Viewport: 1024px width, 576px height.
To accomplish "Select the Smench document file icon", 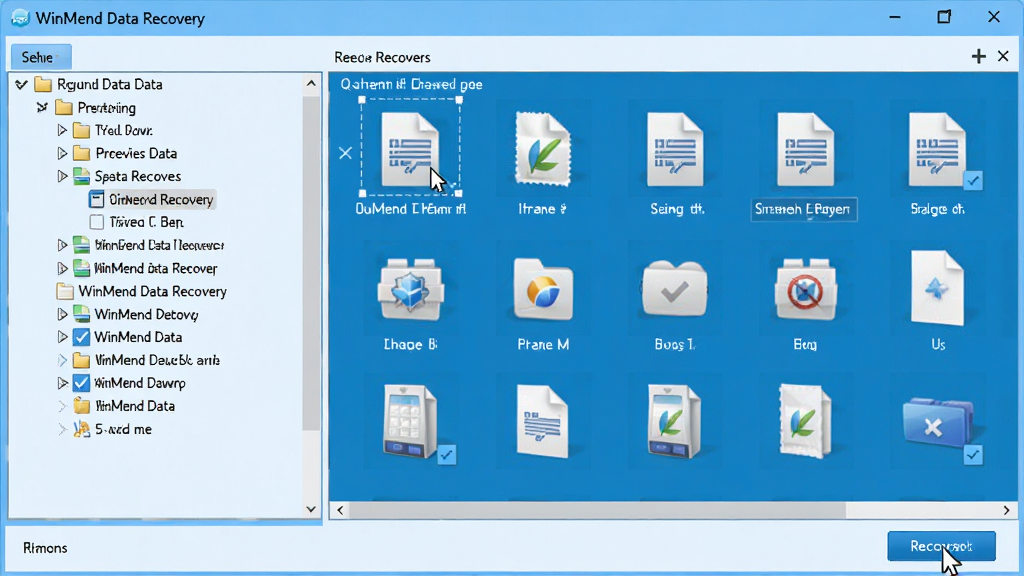I will click(x=805, y=149).
